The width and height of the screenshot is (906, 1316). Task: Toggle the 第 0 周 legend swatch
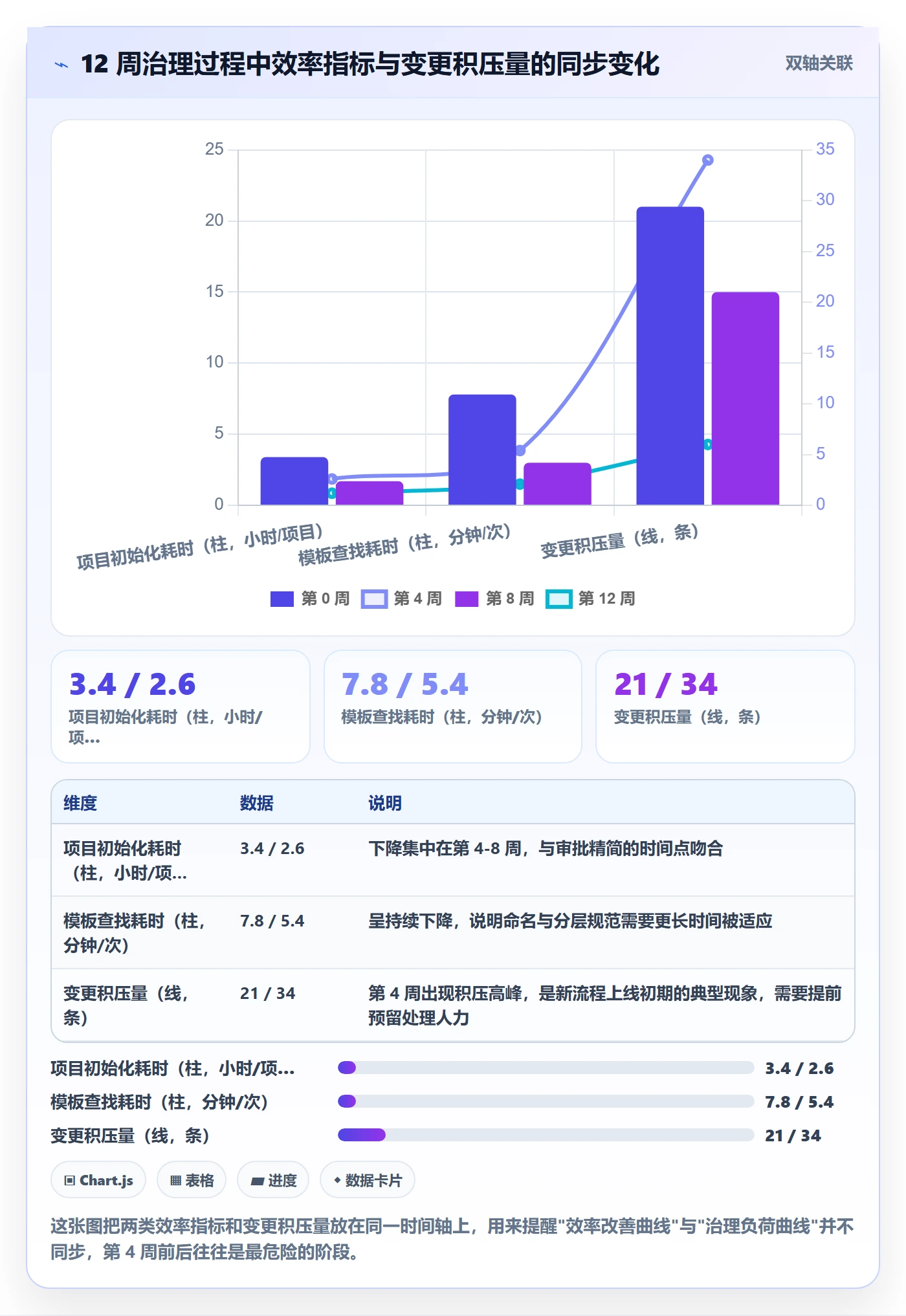(282, 598)
